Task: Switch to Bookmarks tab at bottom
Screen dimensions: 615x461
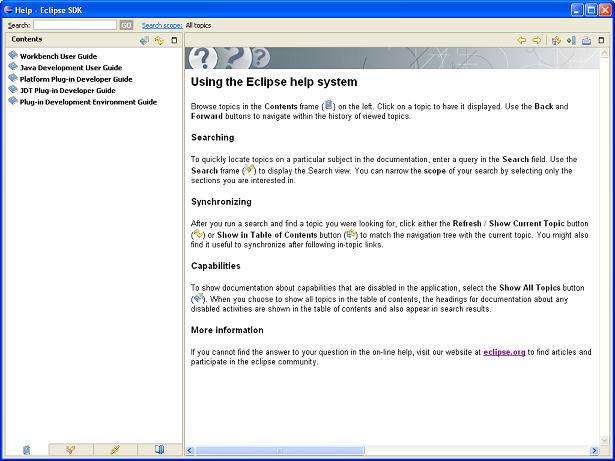Action: [x=160, y=450]
